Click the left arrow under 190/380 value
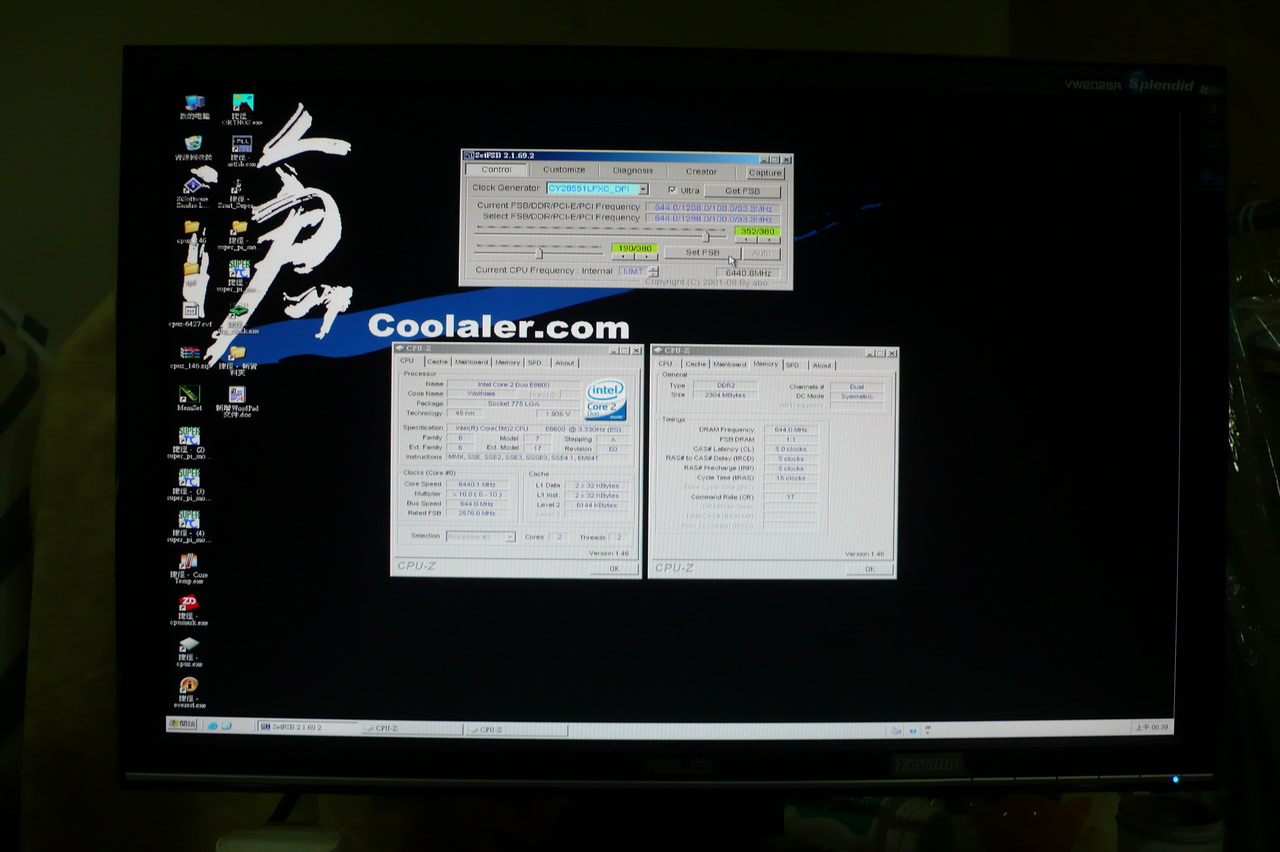 622,256
